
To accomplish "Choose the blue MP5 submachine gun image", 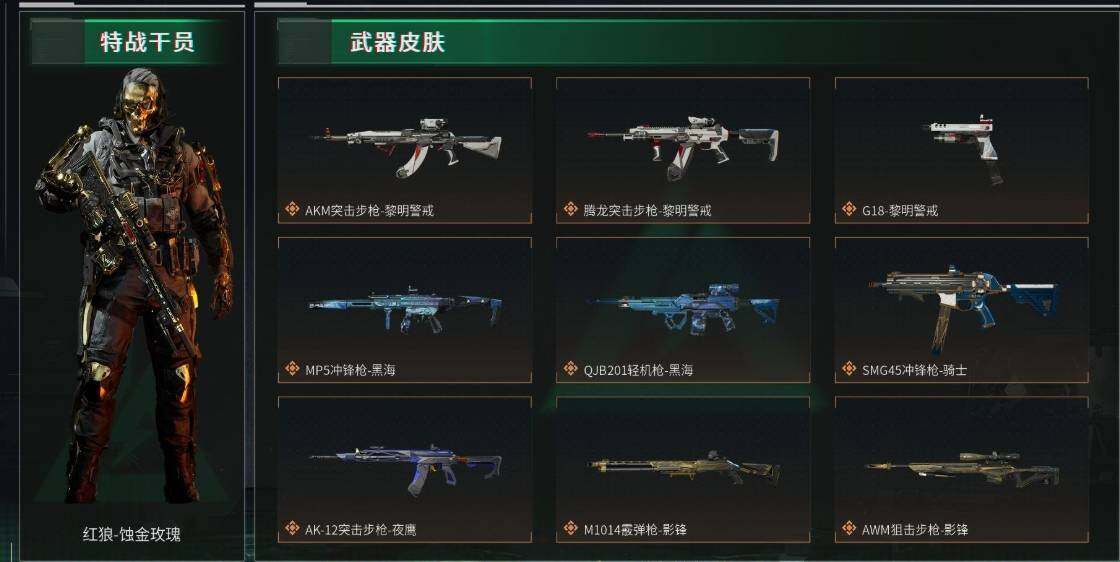I will pyautogui.click(x=406, y=308).
